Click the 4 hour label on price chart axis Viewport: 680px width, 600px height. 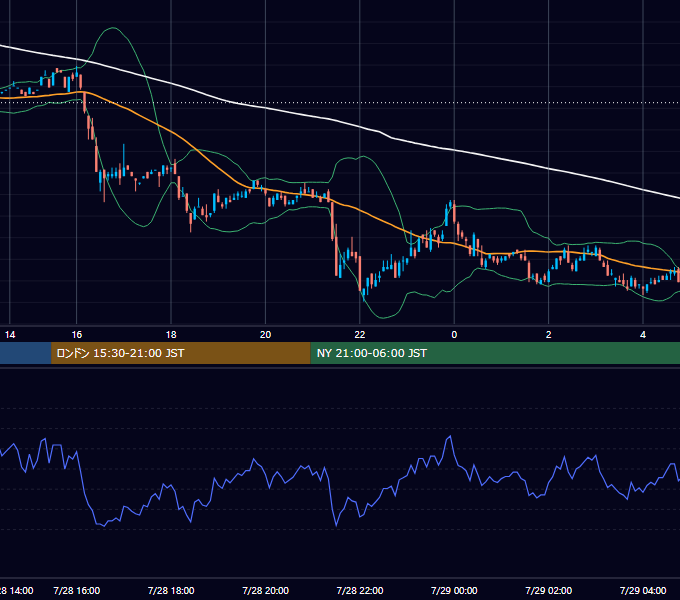click(643, 335)
